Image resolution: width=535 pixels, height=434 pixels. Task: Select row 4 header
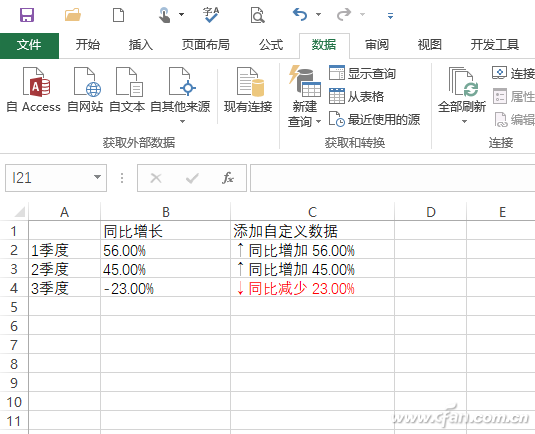(x=14, y=288)
